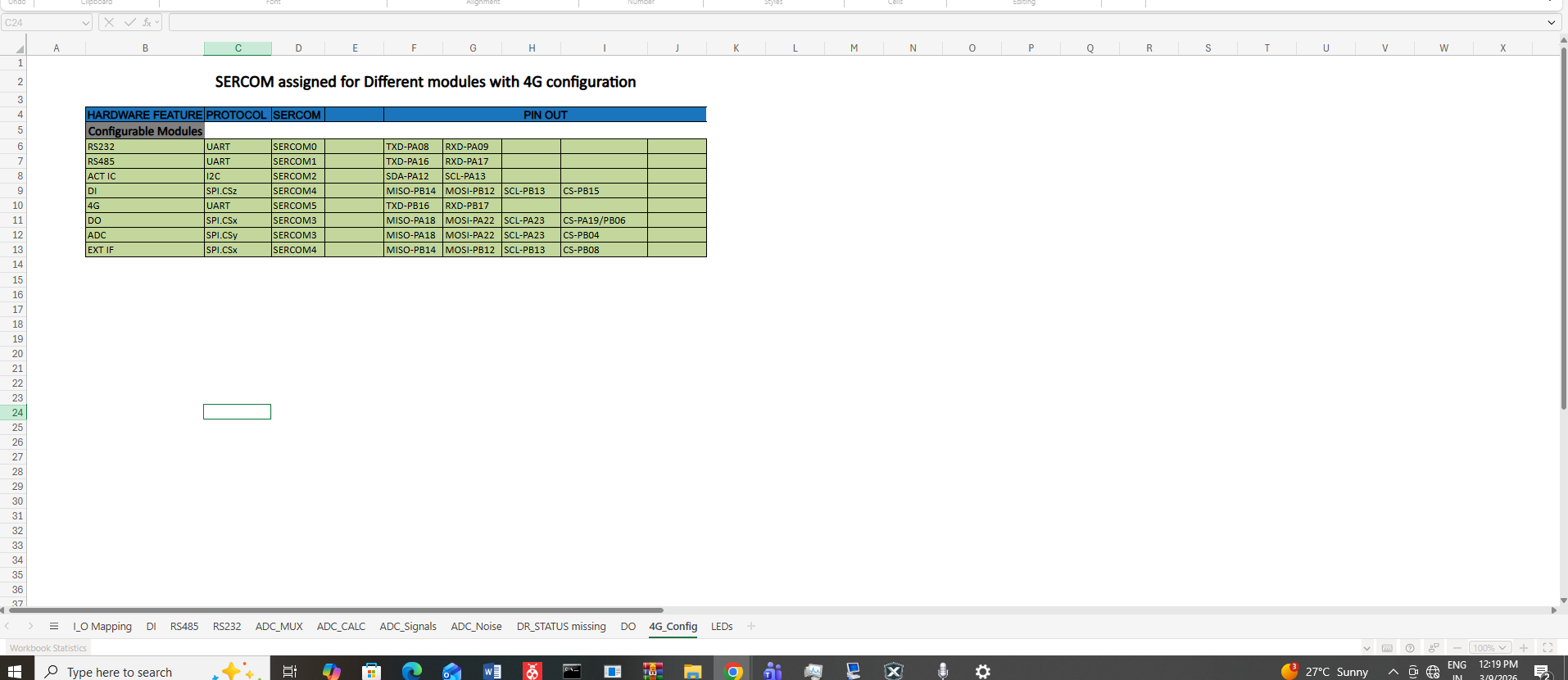Expand the formula bar with chevron

click(x=1551, y=23)
